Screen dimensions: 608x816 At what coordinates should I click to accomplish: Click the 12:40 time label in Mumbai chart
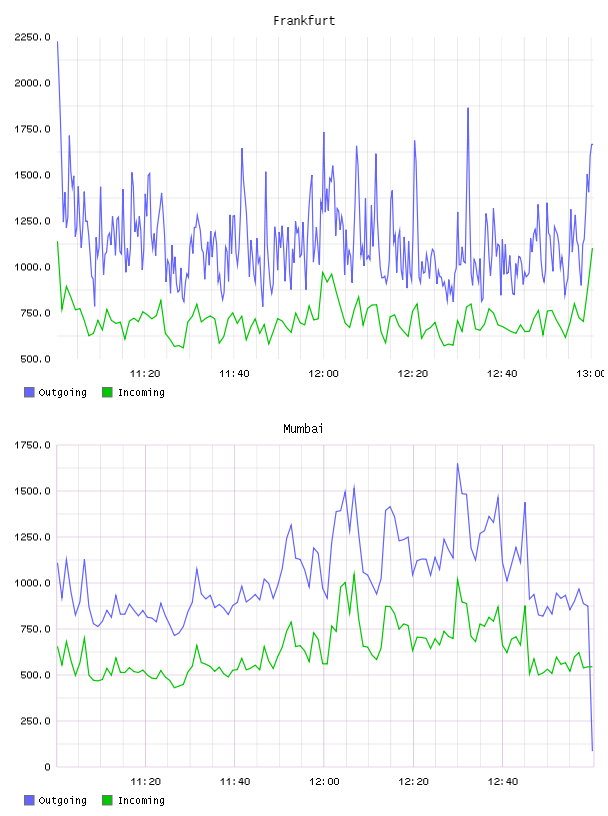coord(502,782)
